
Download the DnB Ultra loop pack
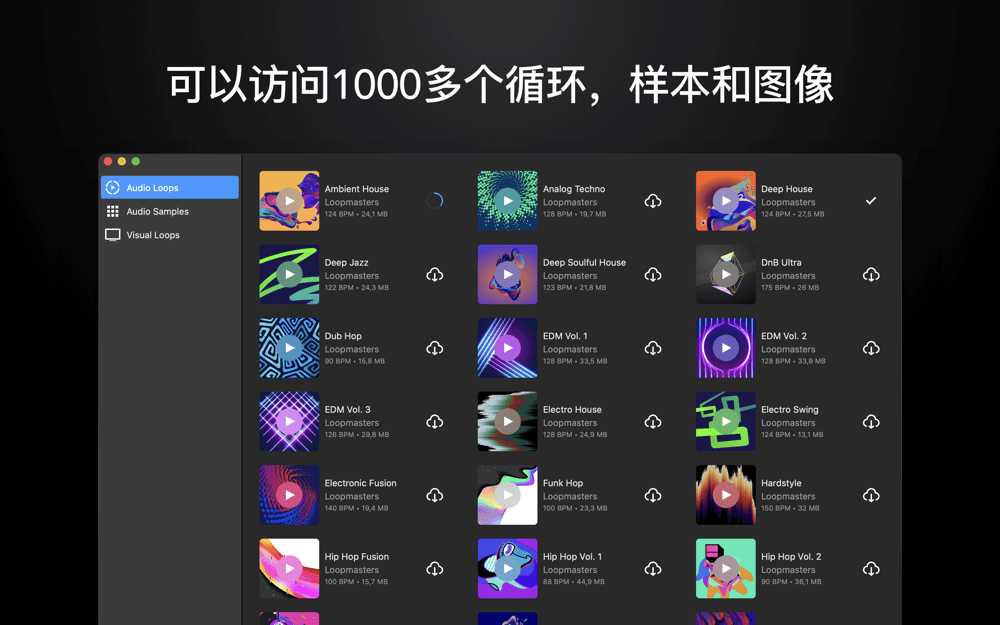(x=871, y=275)
